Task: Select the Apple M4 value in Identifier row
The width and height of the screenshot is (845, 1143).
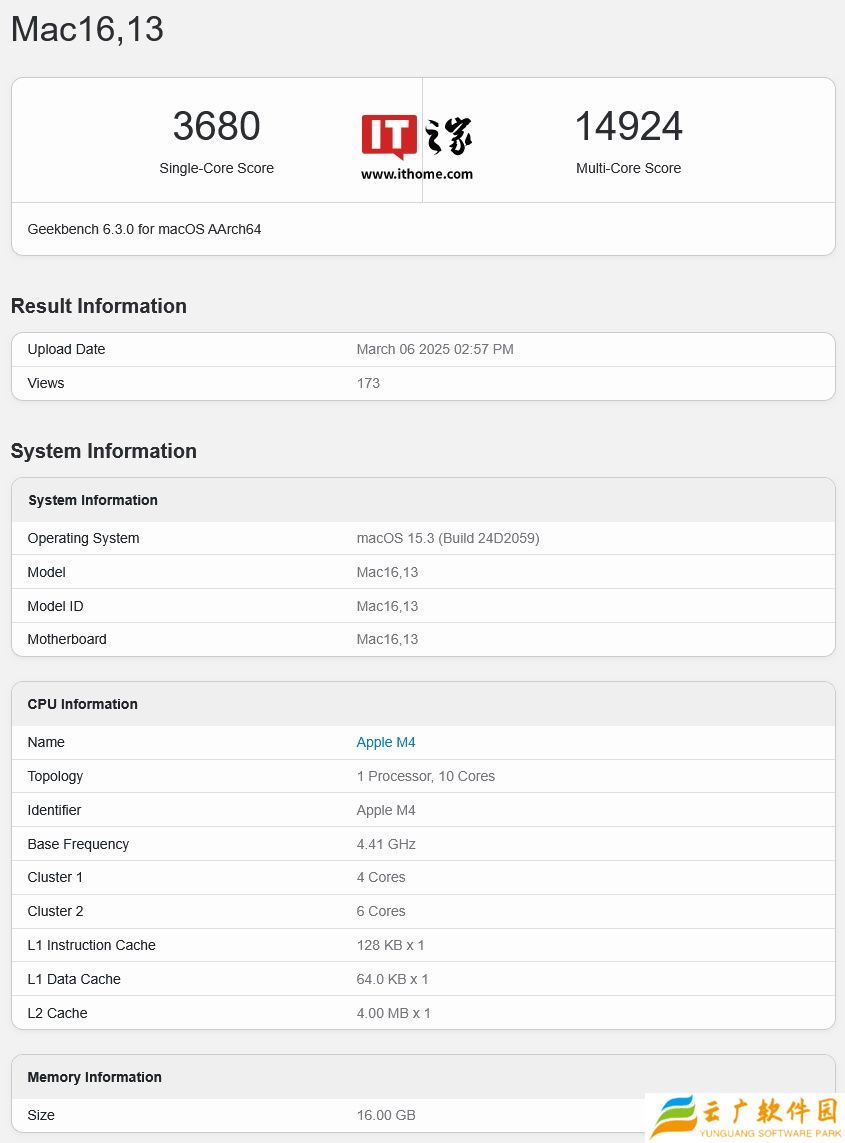Action: [x=386, y=810]
